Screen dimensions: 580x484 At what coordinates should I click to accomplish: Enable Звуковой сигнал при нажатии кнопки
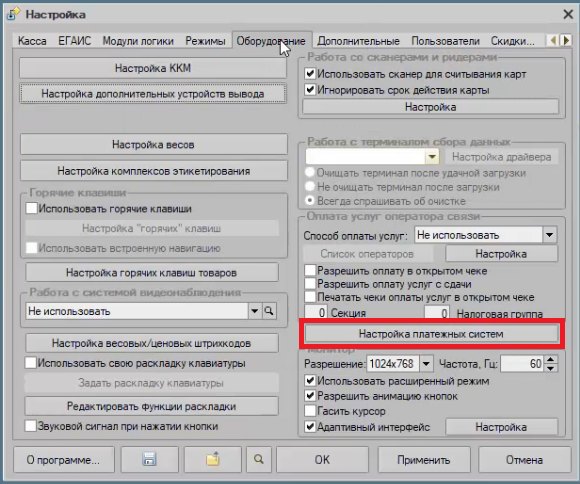[30, 426]
